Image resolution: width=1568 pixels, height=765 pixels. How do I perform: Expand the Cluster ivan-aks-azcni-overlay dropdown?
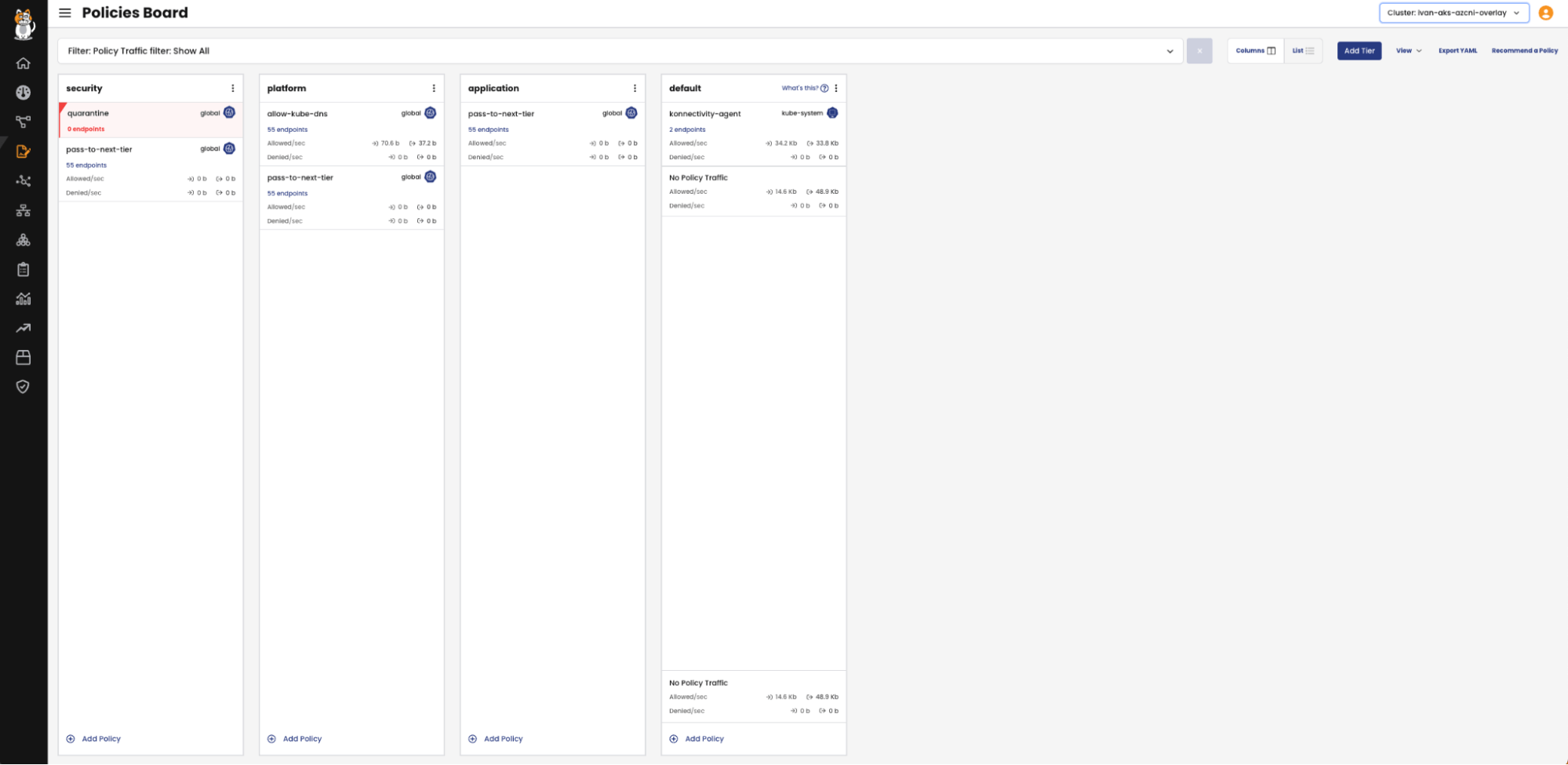tap(1453, 13)
